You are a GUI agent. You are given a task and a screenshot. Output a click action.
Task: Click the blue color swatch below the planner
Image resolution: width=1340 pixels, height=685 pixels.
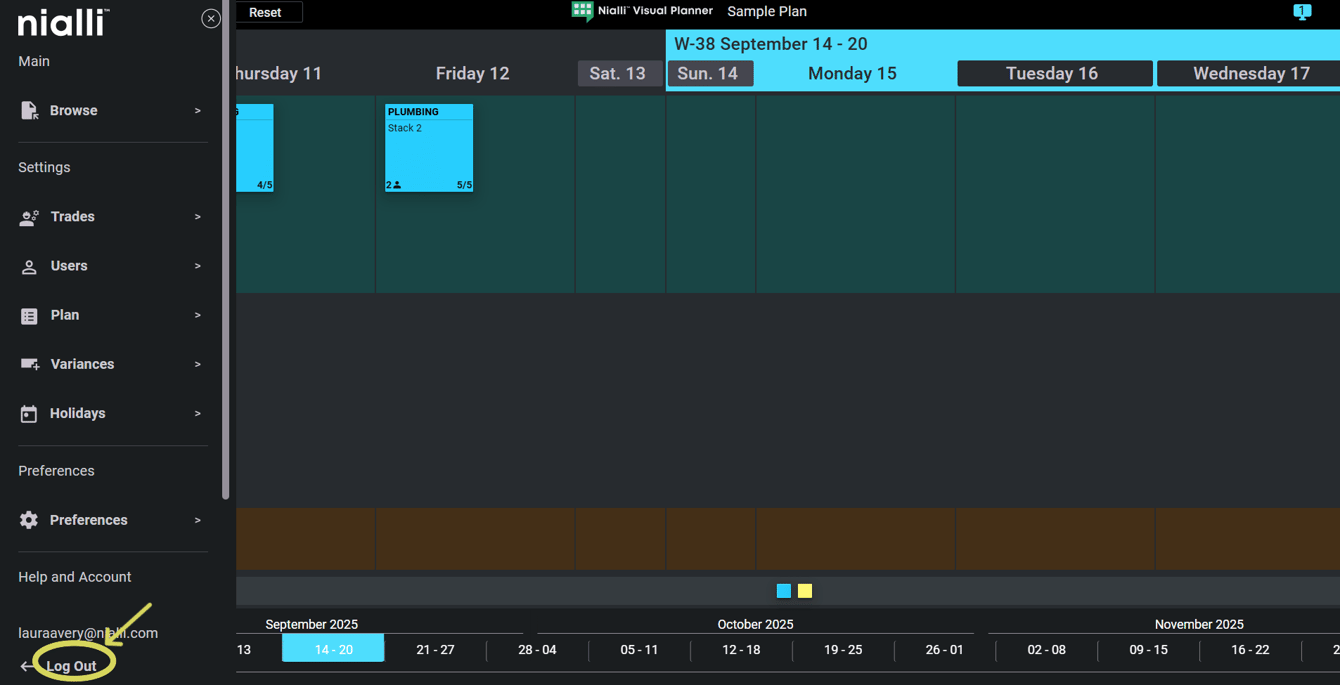click(x=784, y=591)
